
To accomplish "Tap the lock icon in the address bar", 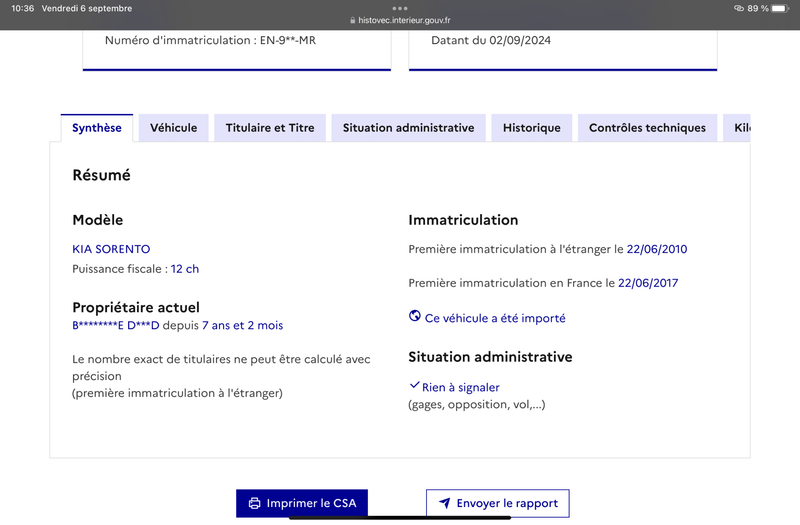I will (353, 20).
